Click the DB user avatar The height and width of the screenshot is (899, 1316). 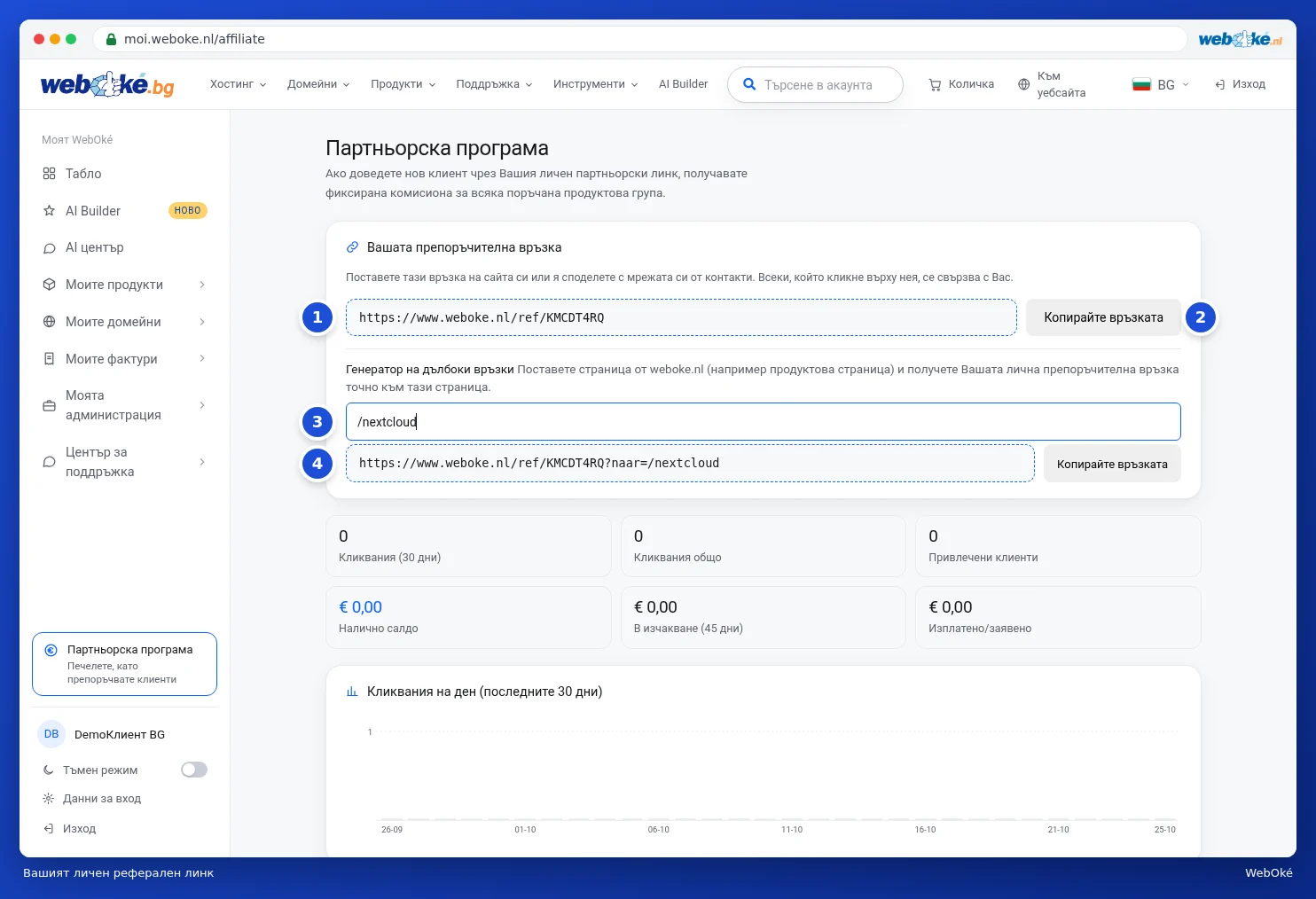click(x=51, y=734)
